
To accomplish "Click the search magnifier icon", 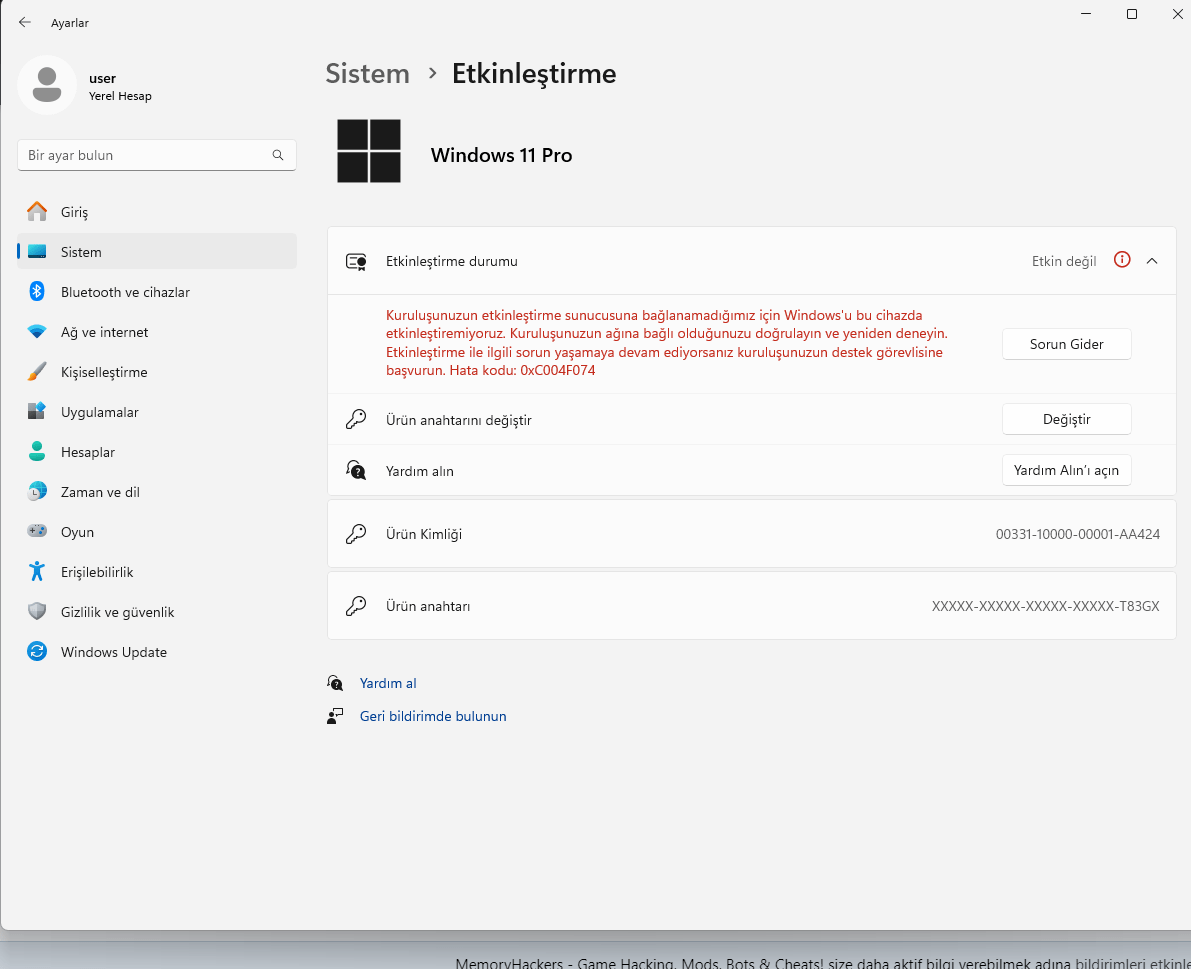I will click(x=278, y=155).
